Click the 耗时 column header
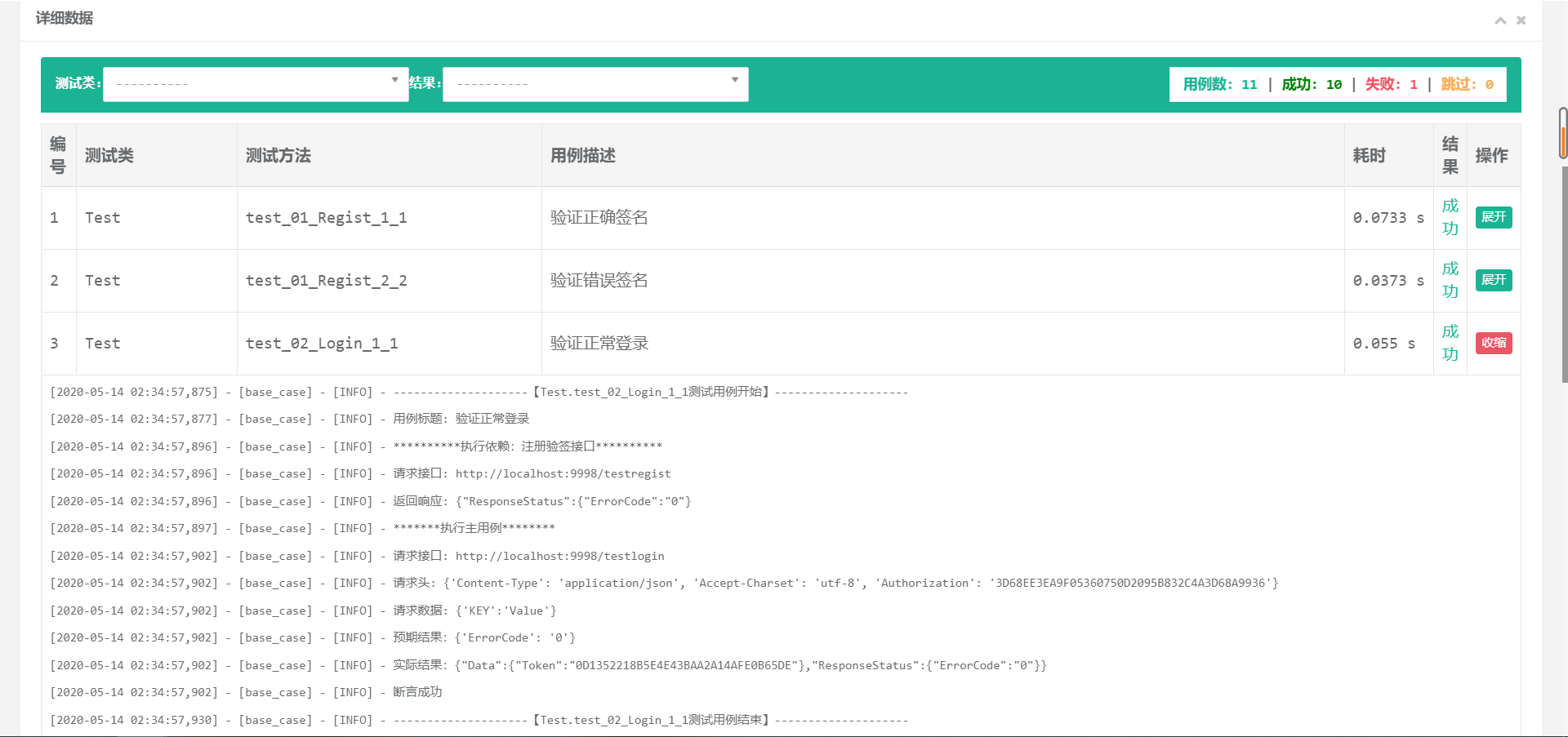Image resolution: width=1568 pixels, height=737 pixels. pos(1370,155)
